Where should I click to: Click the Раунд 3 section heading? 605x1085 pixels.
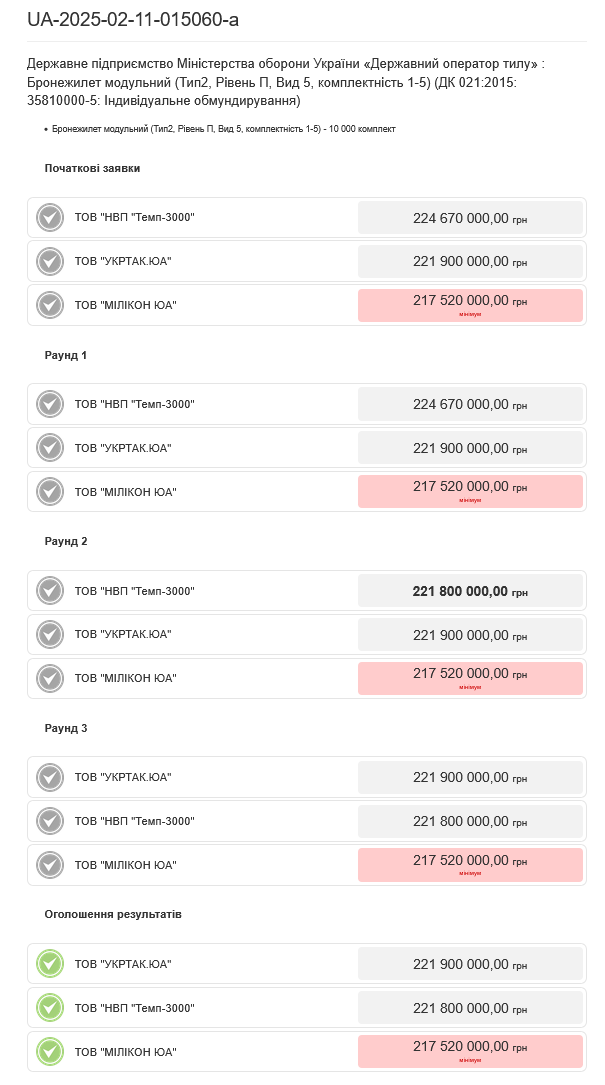point(66,728)
